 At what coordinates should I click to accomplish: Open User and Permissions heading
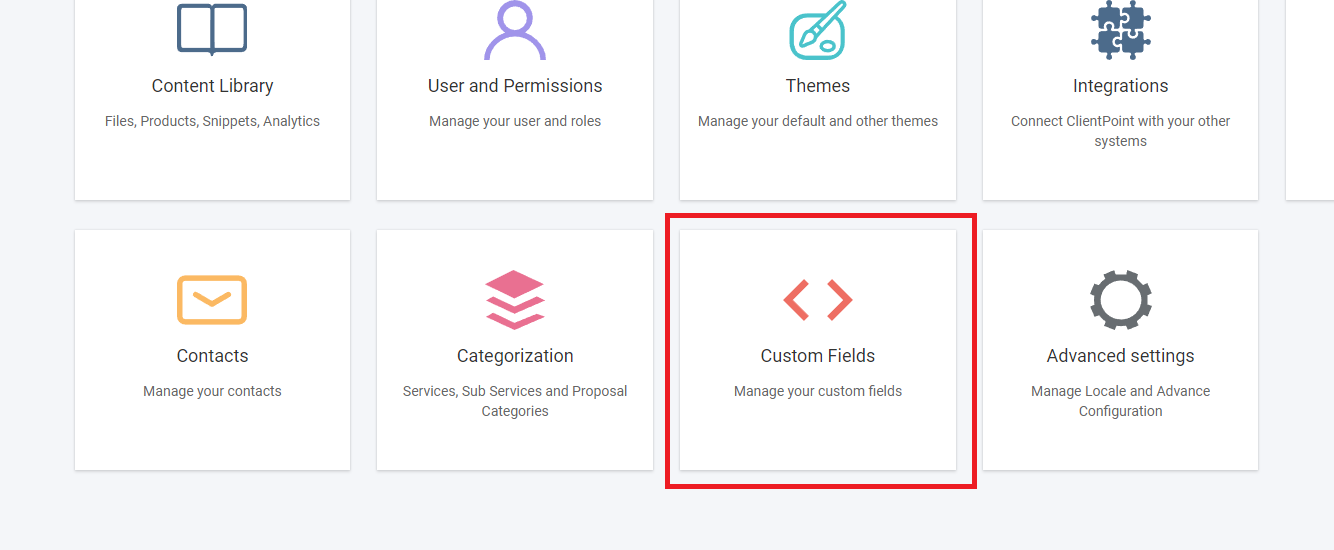pyautogui.click(x=515, y=86)
